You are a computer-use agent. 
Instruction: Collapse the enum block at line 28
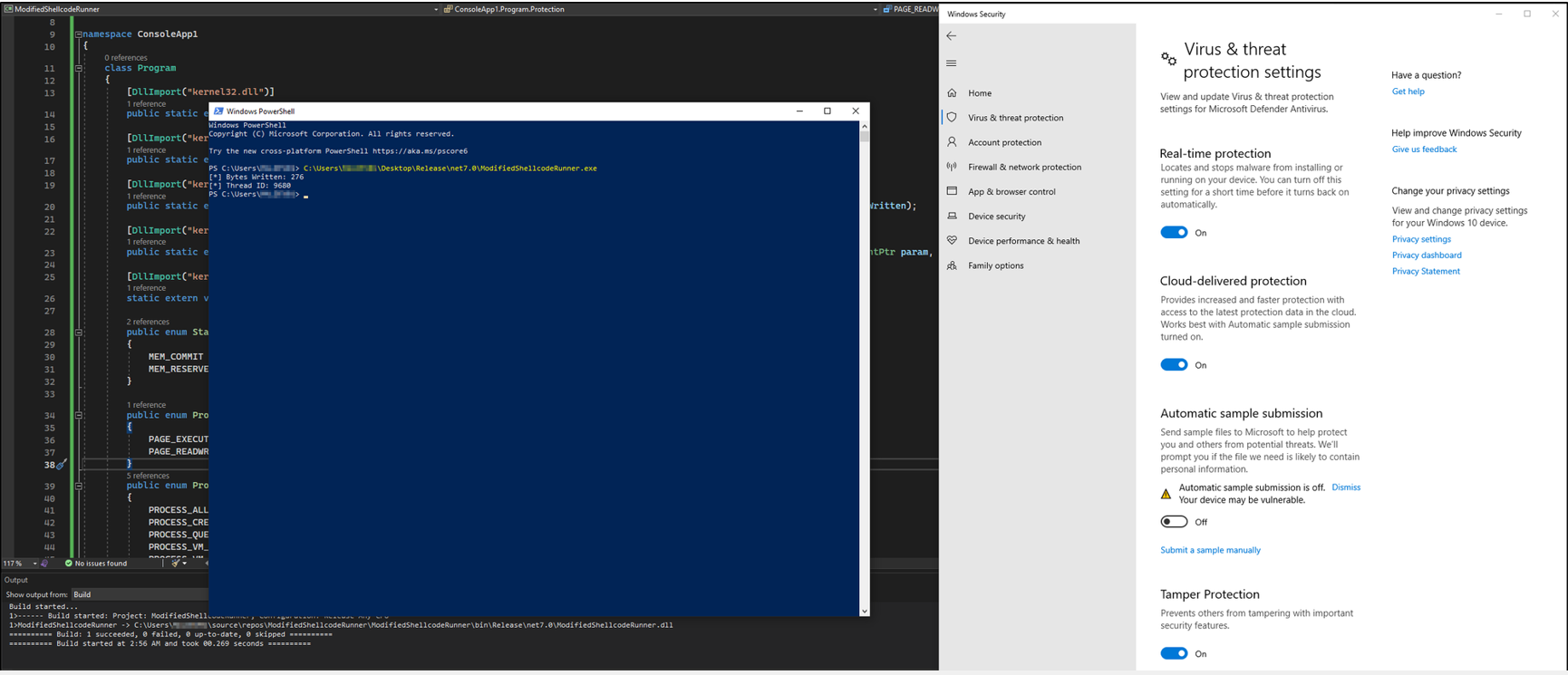coord(79,333)
